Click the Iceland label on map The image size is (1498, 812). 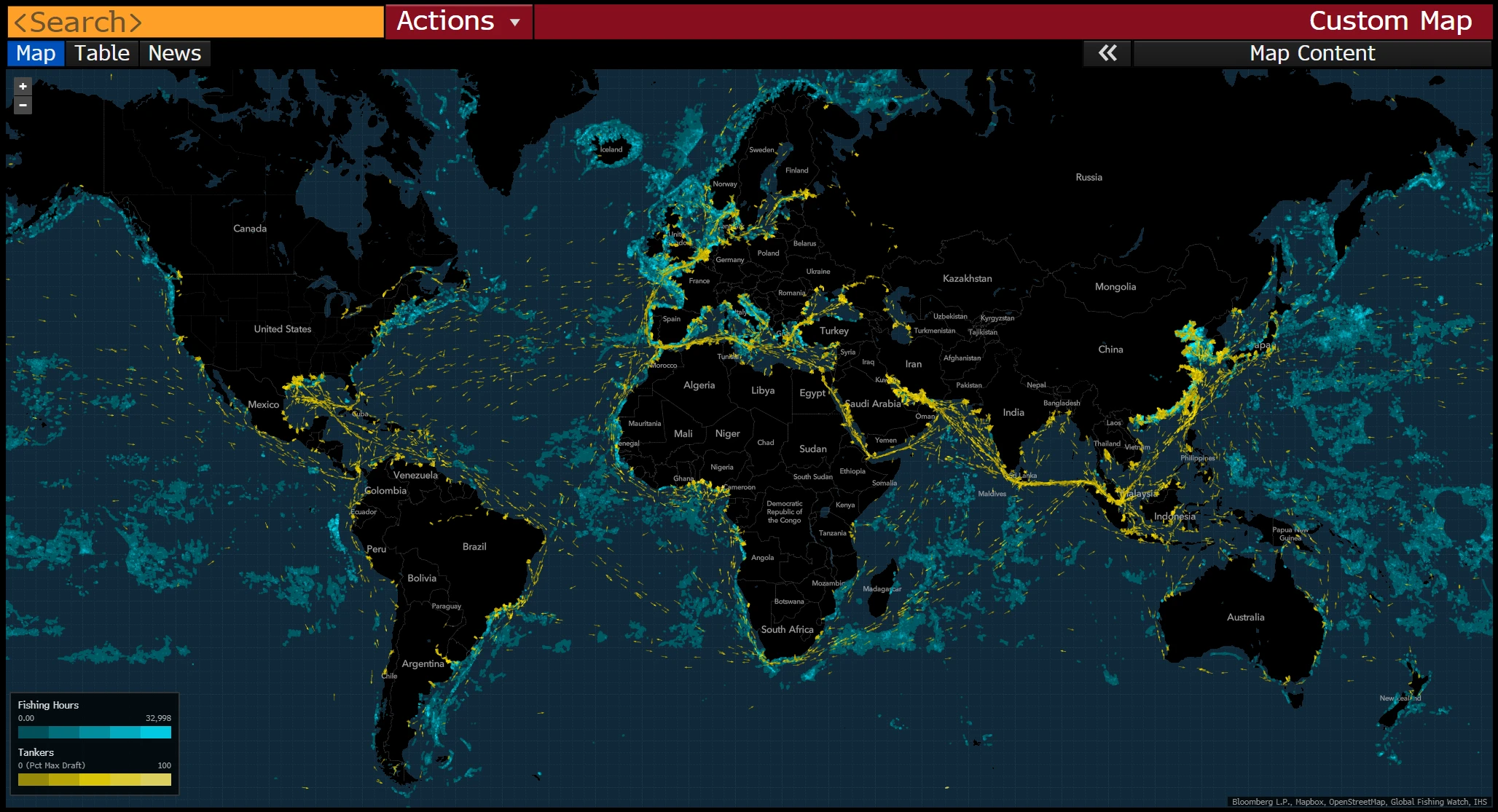pyautogui.click(x=611, y=149)
